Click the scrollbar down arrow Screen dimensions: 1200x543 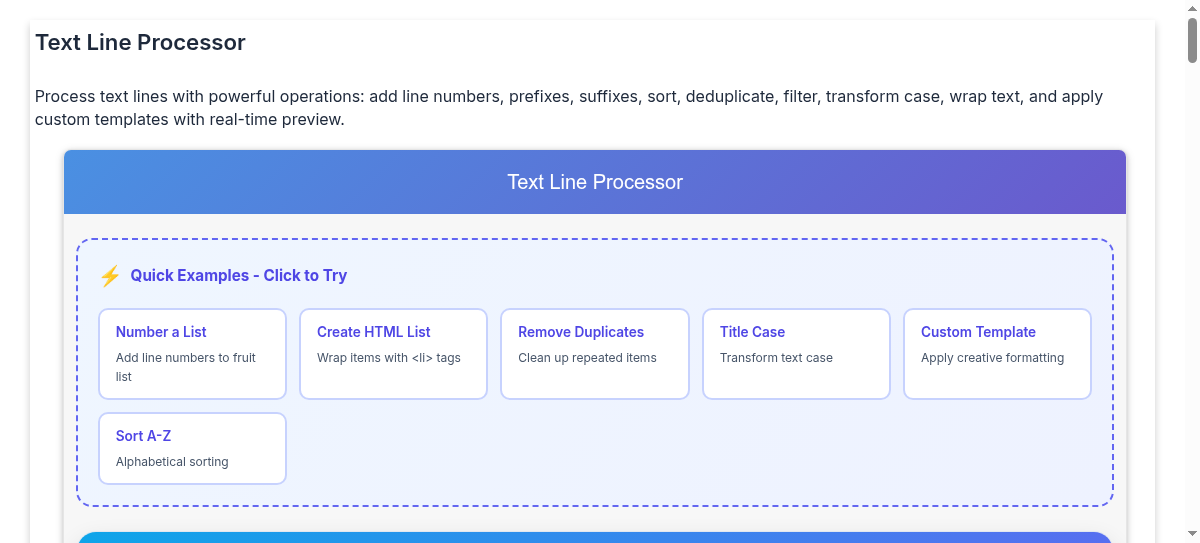1192,536
